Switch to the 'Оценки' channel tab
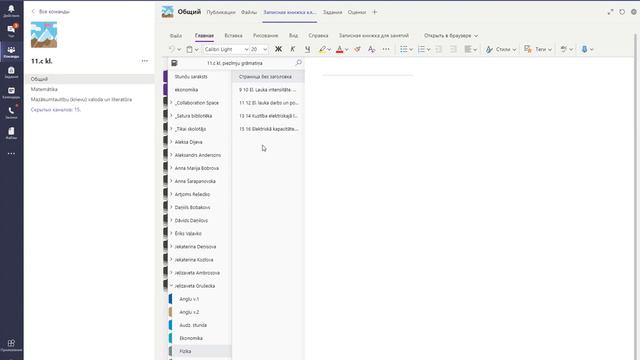The width and height of the screenshot is (640, 360). click(357, 12)
